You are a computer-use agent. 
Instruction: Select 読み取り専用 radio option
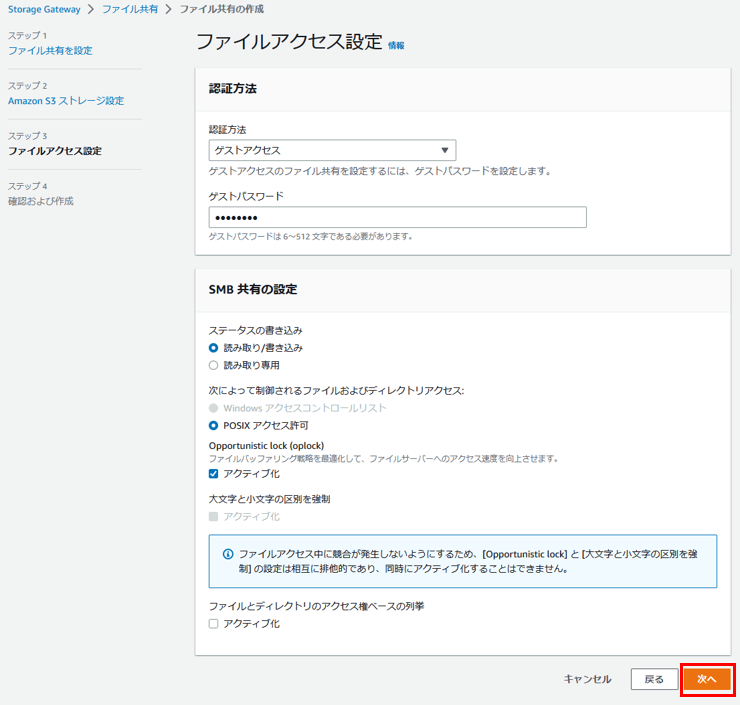[x=213, y=365]
